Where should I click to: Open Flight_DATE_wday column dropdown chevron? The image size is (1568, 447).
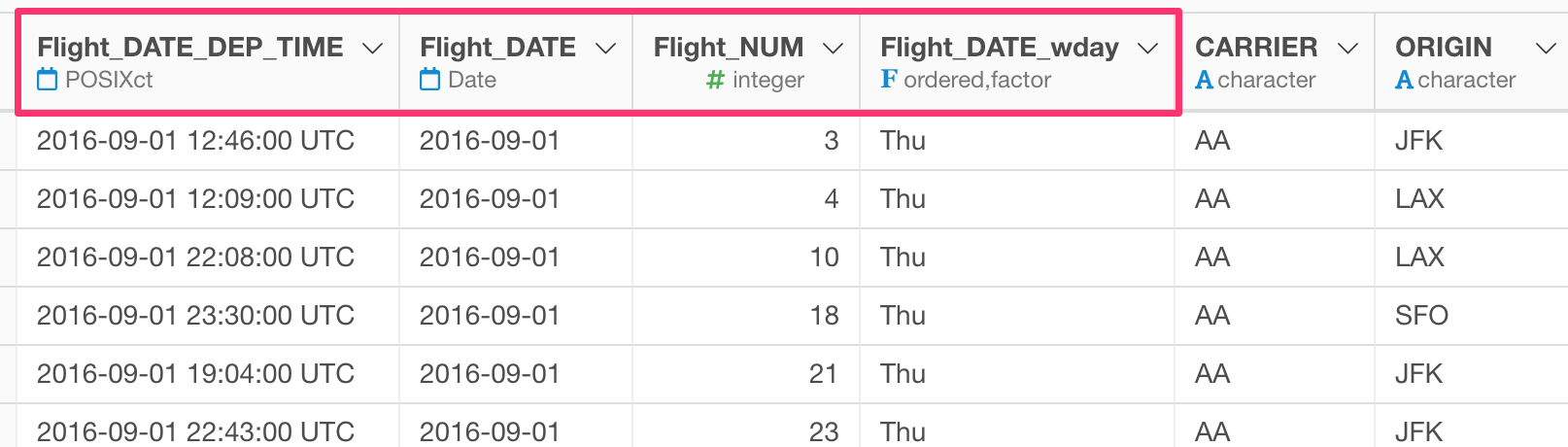point(1148,49)
